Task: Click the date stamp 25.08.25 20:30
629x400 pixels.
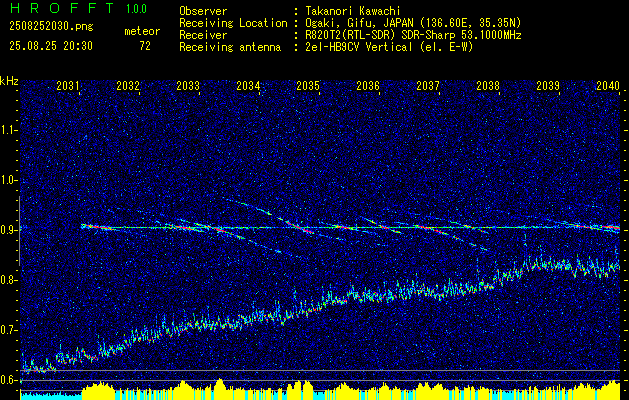Action: 51,46
